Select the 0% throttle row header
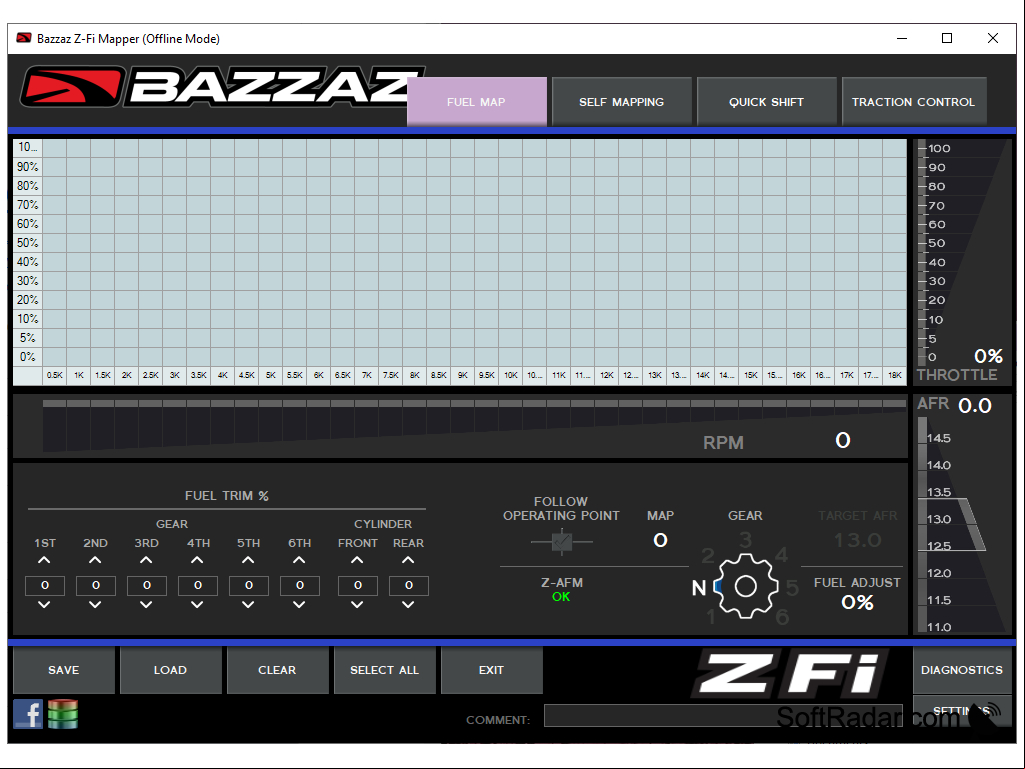This screenshot has width=1025, height=769. [27, 357]
